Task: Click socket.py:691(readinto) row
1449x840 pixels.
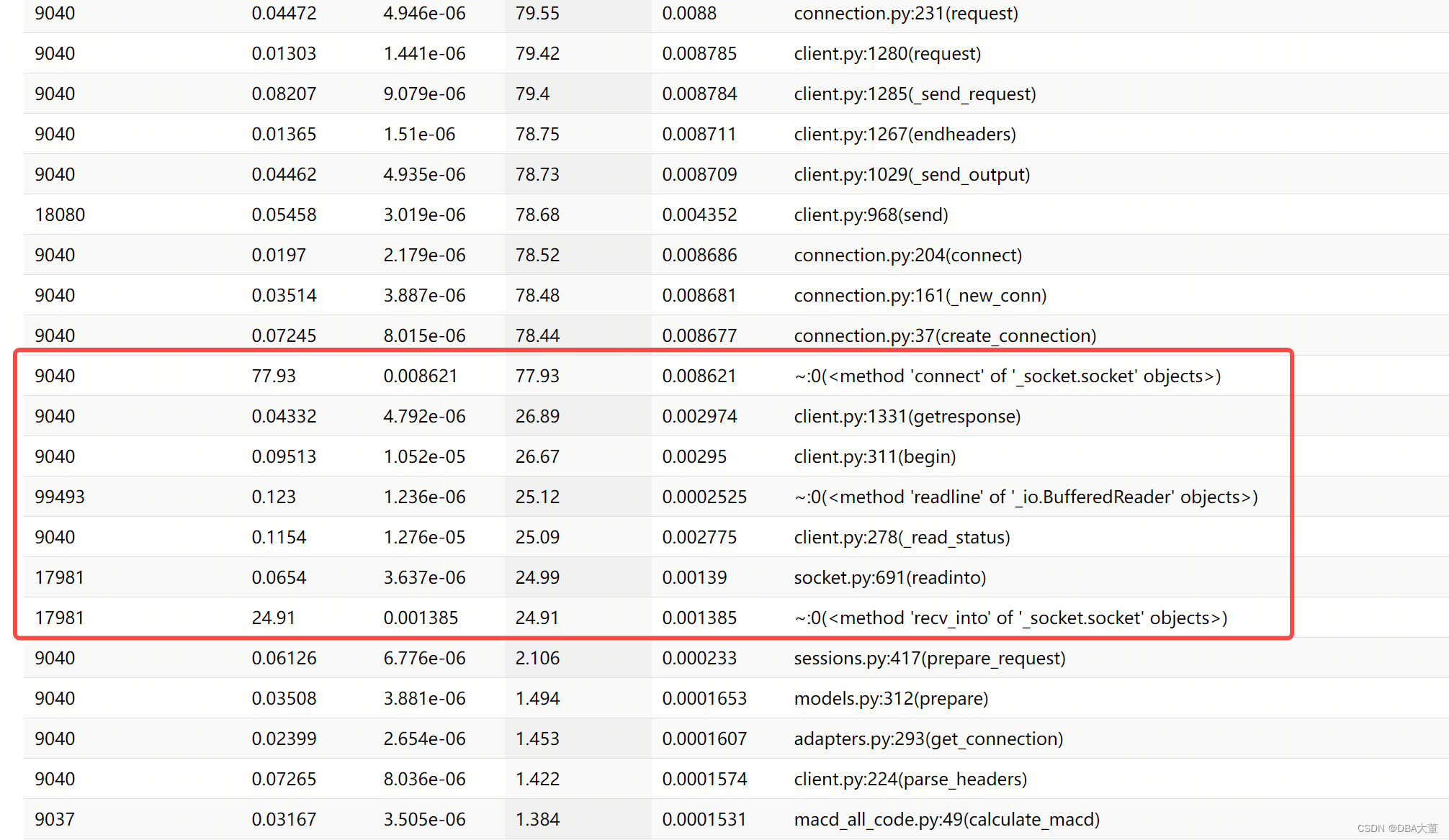Action: [x=889, y=577]
